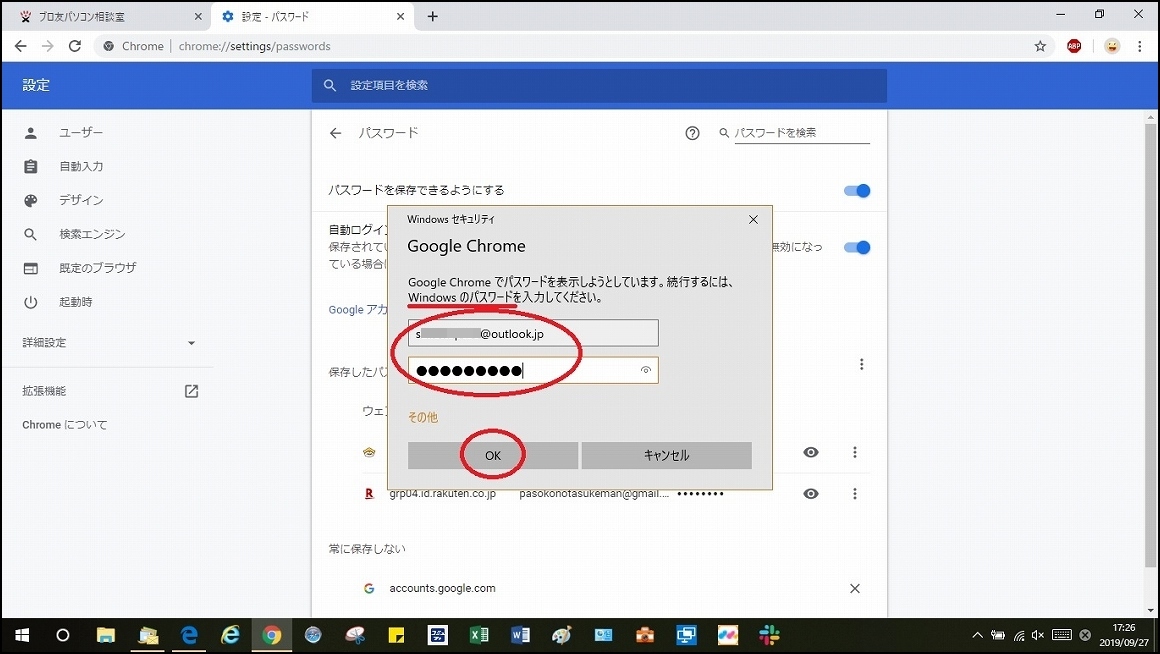
Task: Open the first File Explorer taskbar icon
Action: [106, 636]
